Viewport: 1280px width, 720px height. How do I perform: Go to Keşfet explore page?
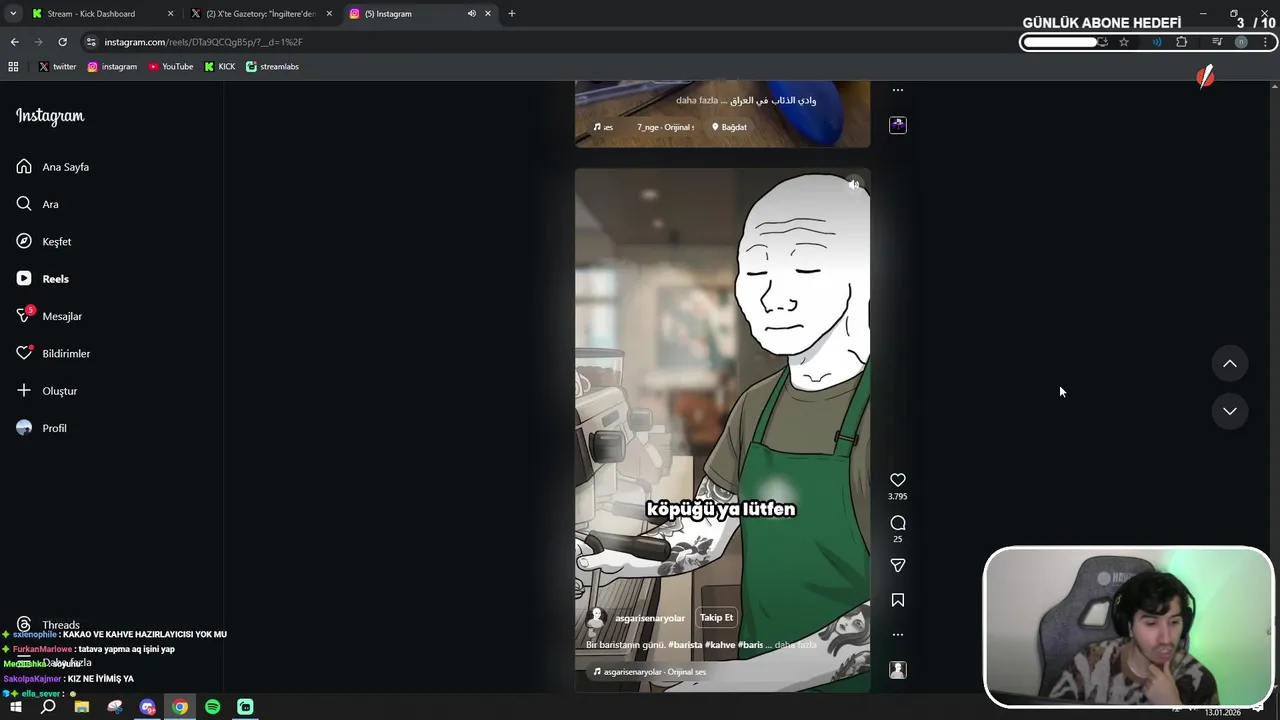44,241
